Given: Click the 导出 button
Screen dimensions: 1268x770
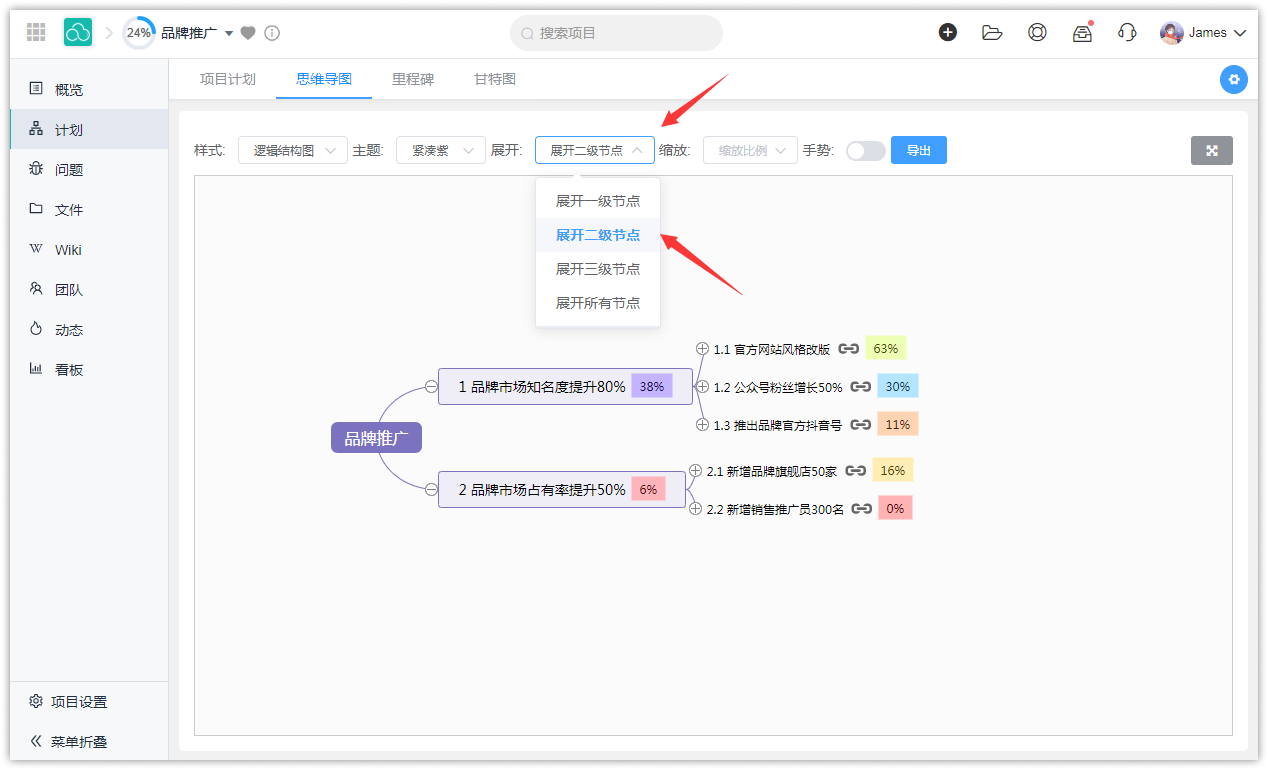Looking at the screenshot, I should click(918, 151).
